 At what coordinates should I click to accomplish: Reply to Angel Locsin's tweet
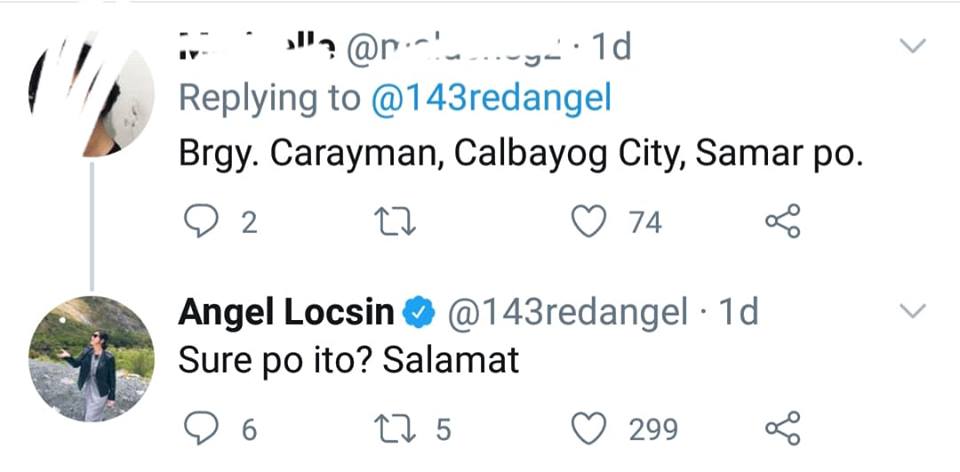coord(198,429)
